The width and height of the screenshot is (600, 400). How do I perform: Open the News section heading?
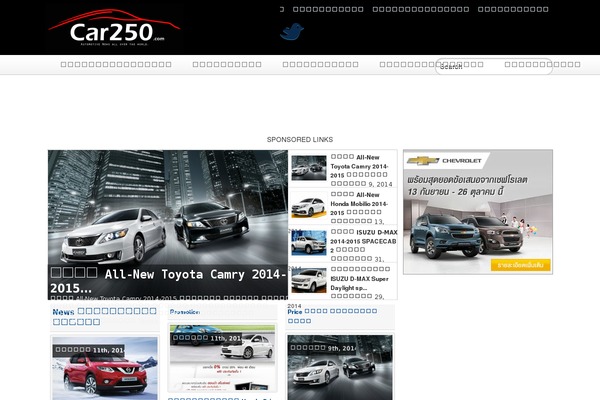click(104, 317)
